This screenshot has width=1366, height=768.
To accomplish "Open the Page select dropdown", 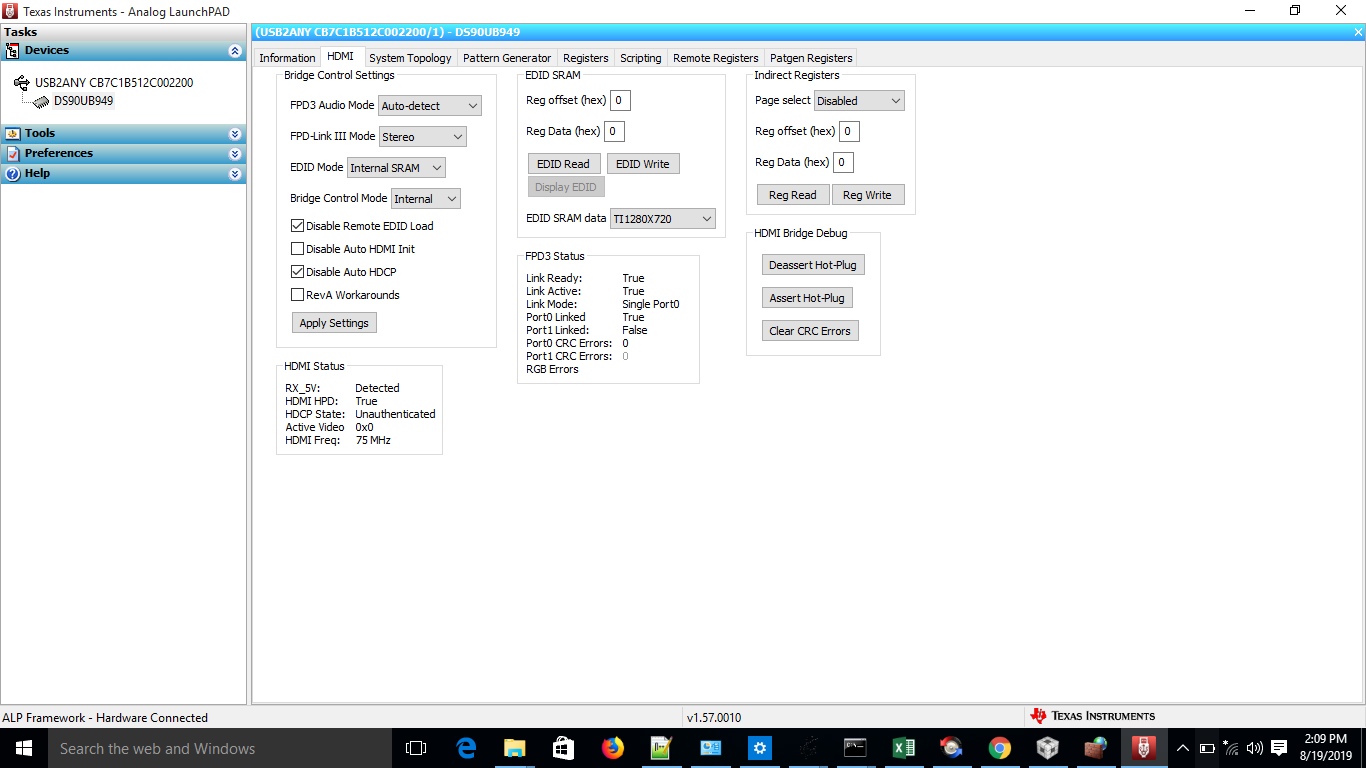I will coord(859,101).
